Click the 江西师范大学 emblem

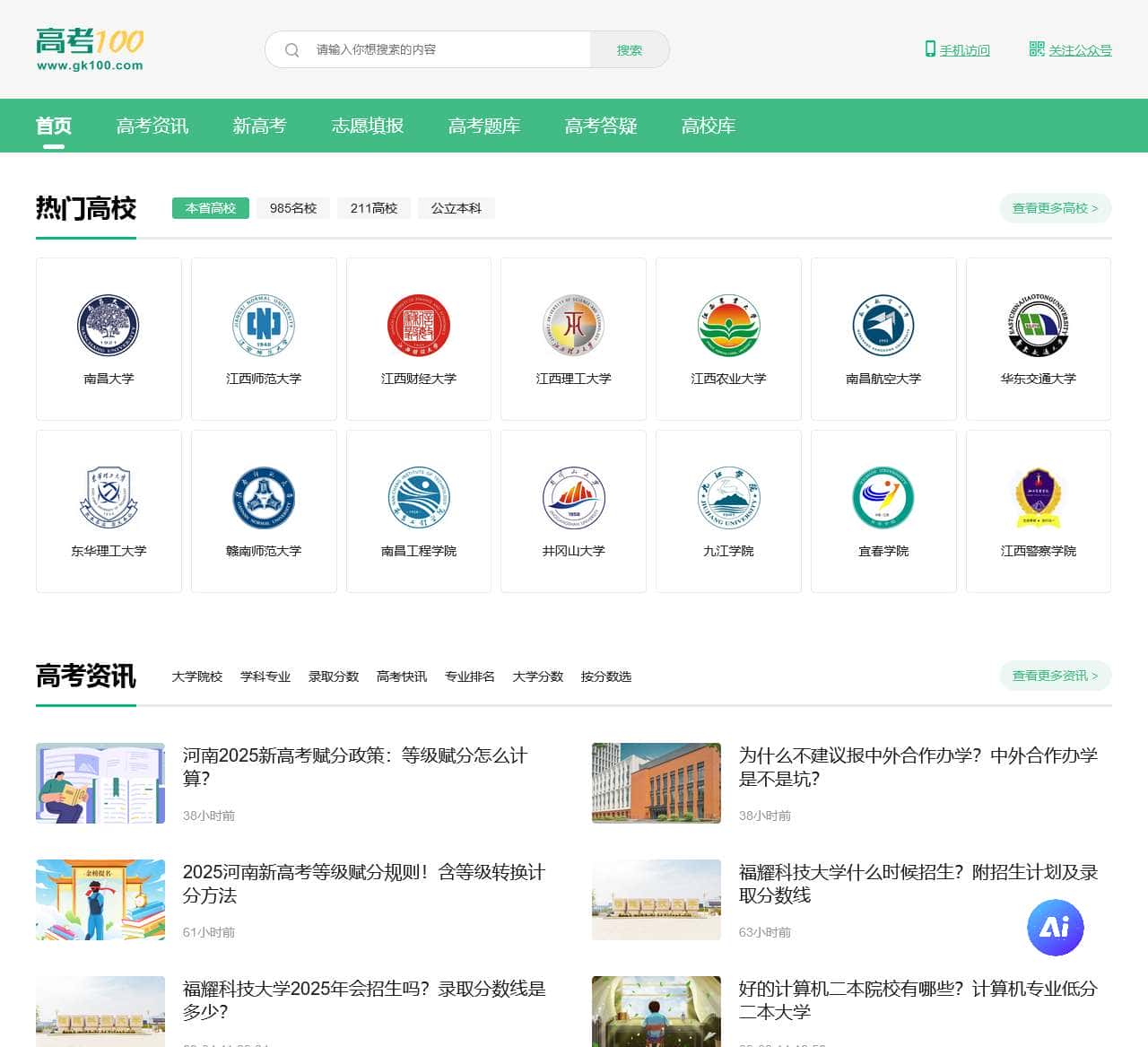point(264,326)
